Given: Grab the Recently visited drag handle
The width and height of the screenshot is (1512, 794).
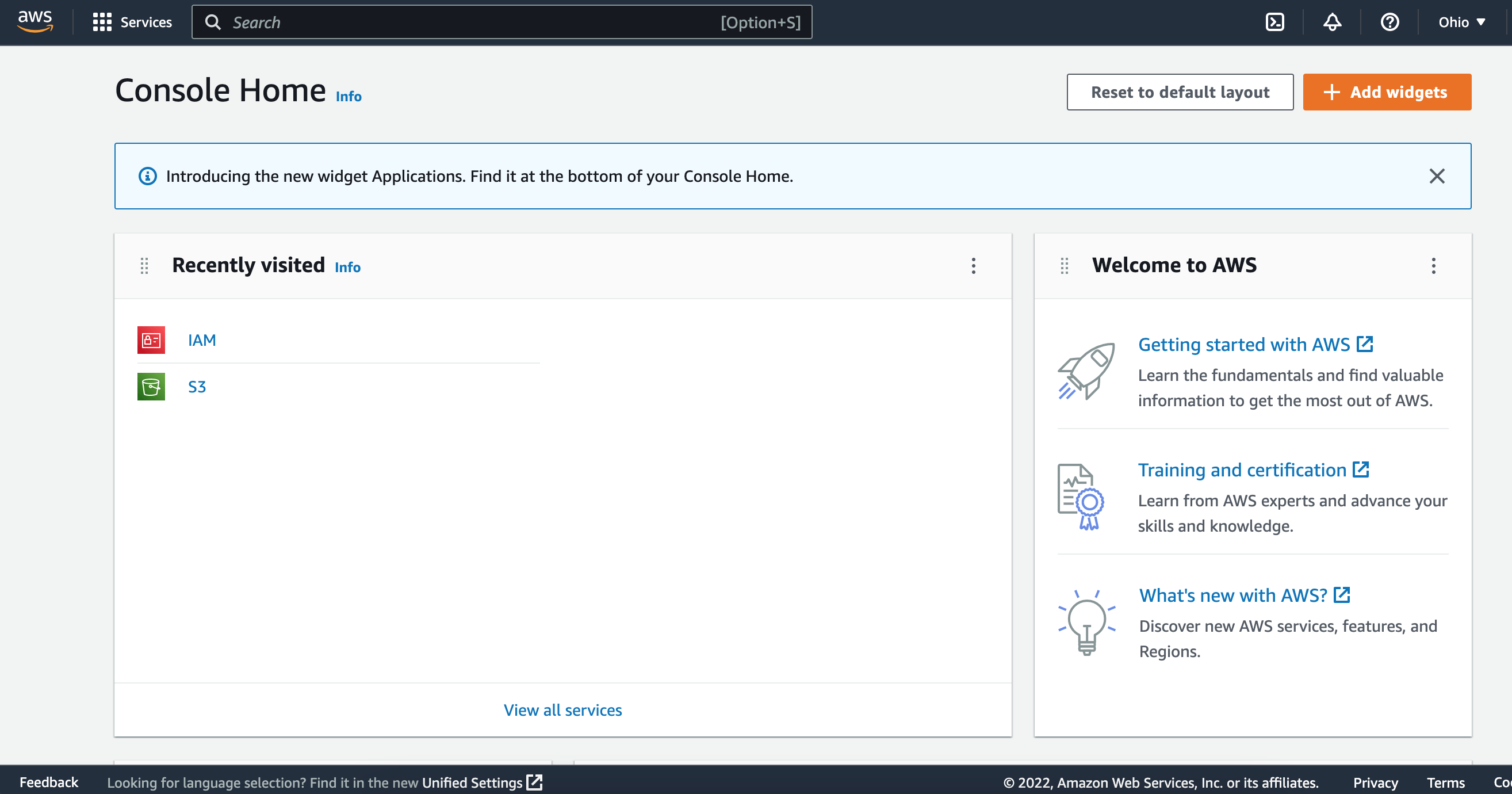Looking at the screenshot, I should (x=144, y=266).
